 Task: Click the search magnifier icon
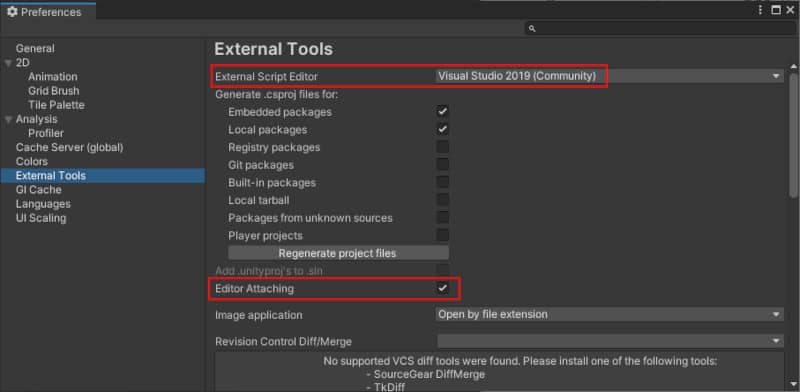(x=532, y=29)
